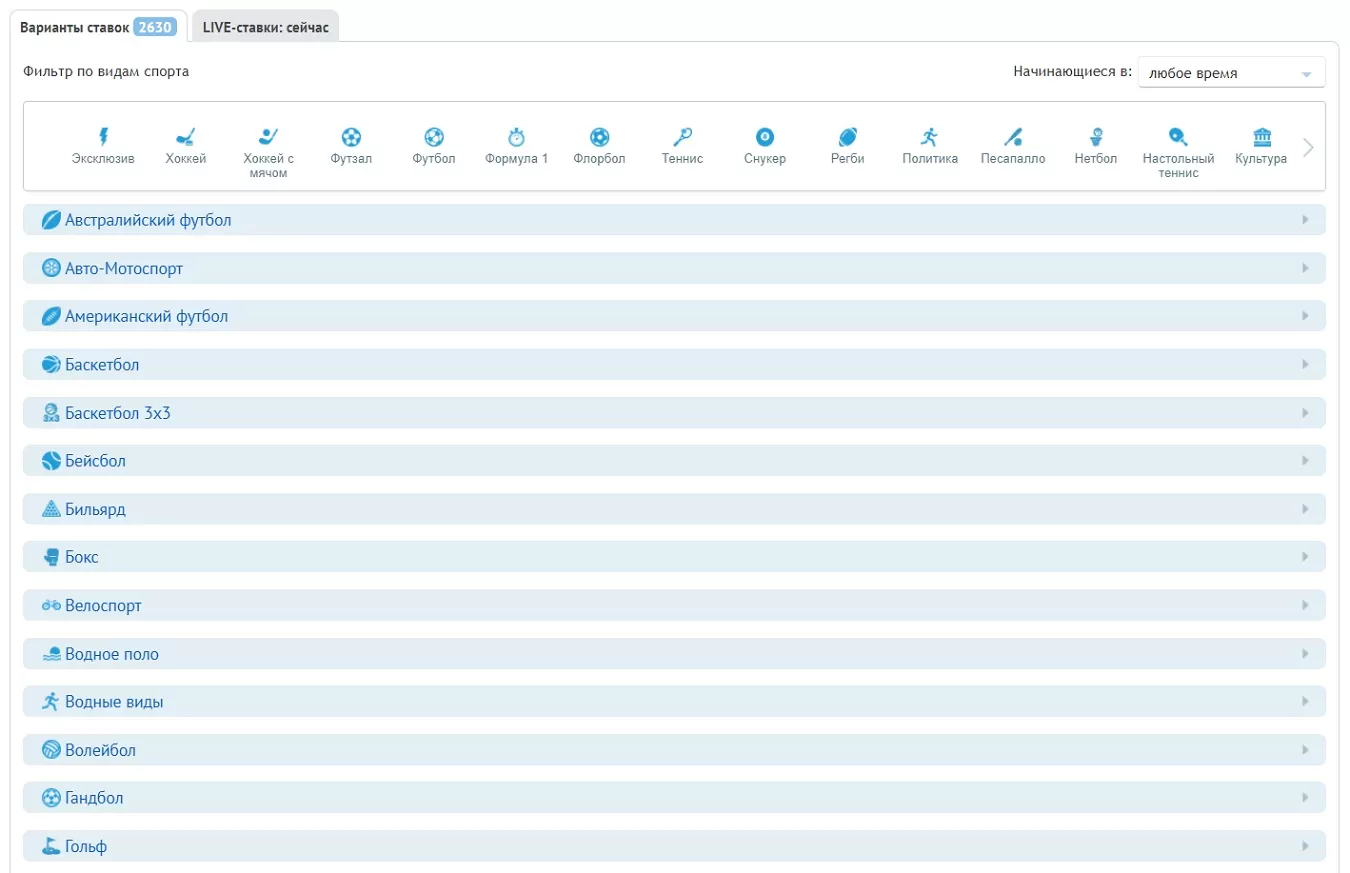Filter by Регби ball icon
The image size is (1350, 873).
[x=847, y=138]
